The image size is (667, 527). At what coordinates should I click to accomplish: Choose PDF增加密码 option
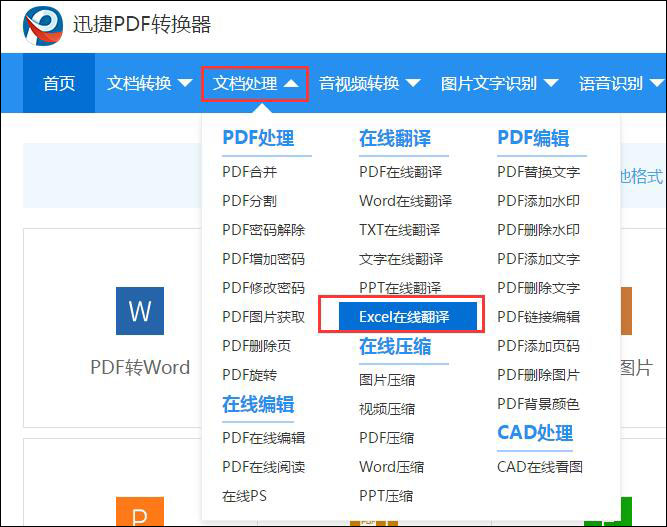[x=264, y=259]
